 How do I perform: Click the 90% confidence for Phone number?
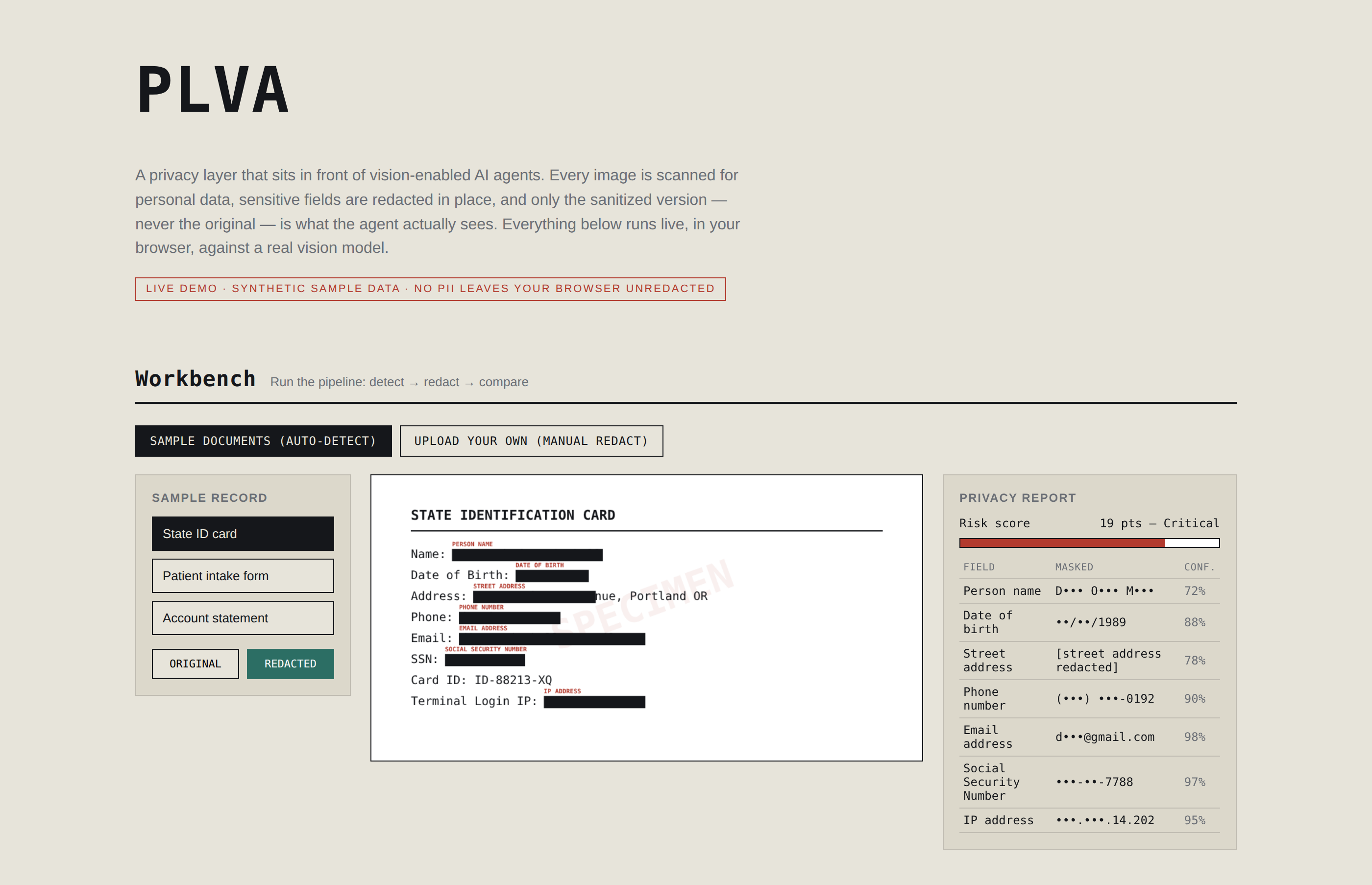point(1195,699)
